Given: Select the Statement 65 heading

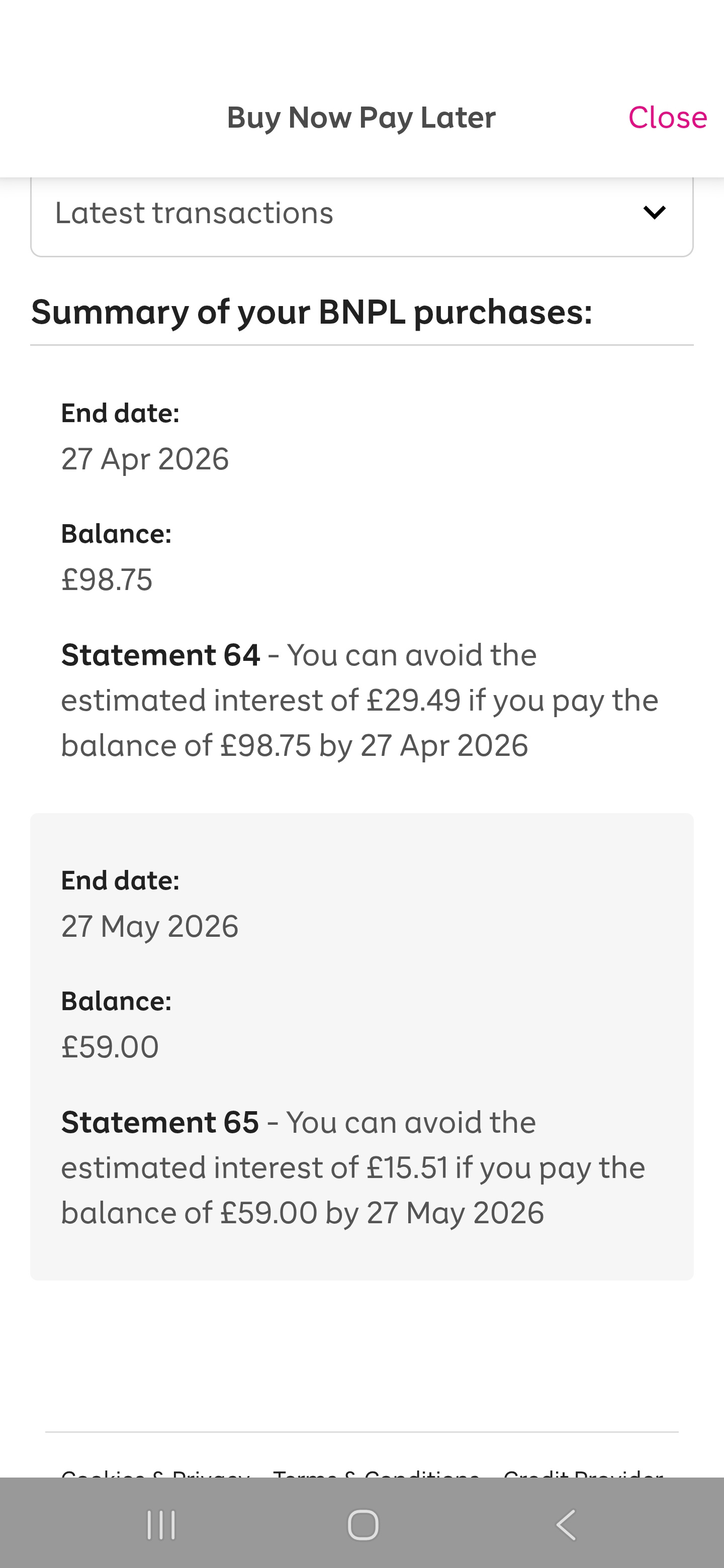Looking at the screenshot, I should [160, 1122].
